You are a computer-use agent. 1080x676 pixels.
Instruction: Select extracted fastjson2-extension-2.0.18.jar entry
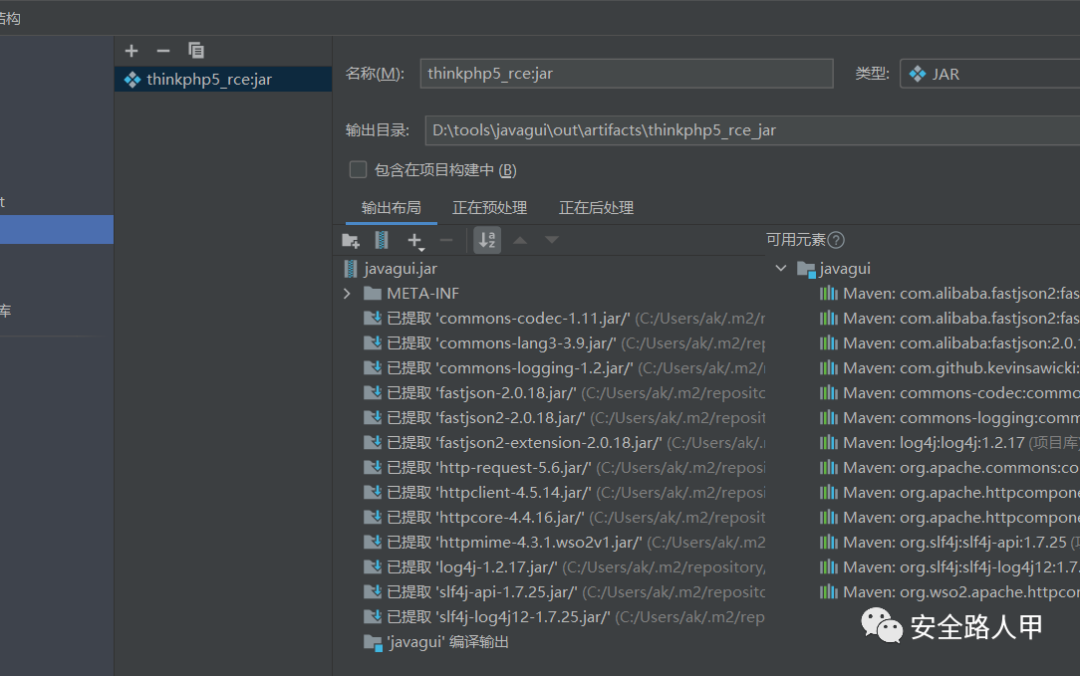point(563,442)
